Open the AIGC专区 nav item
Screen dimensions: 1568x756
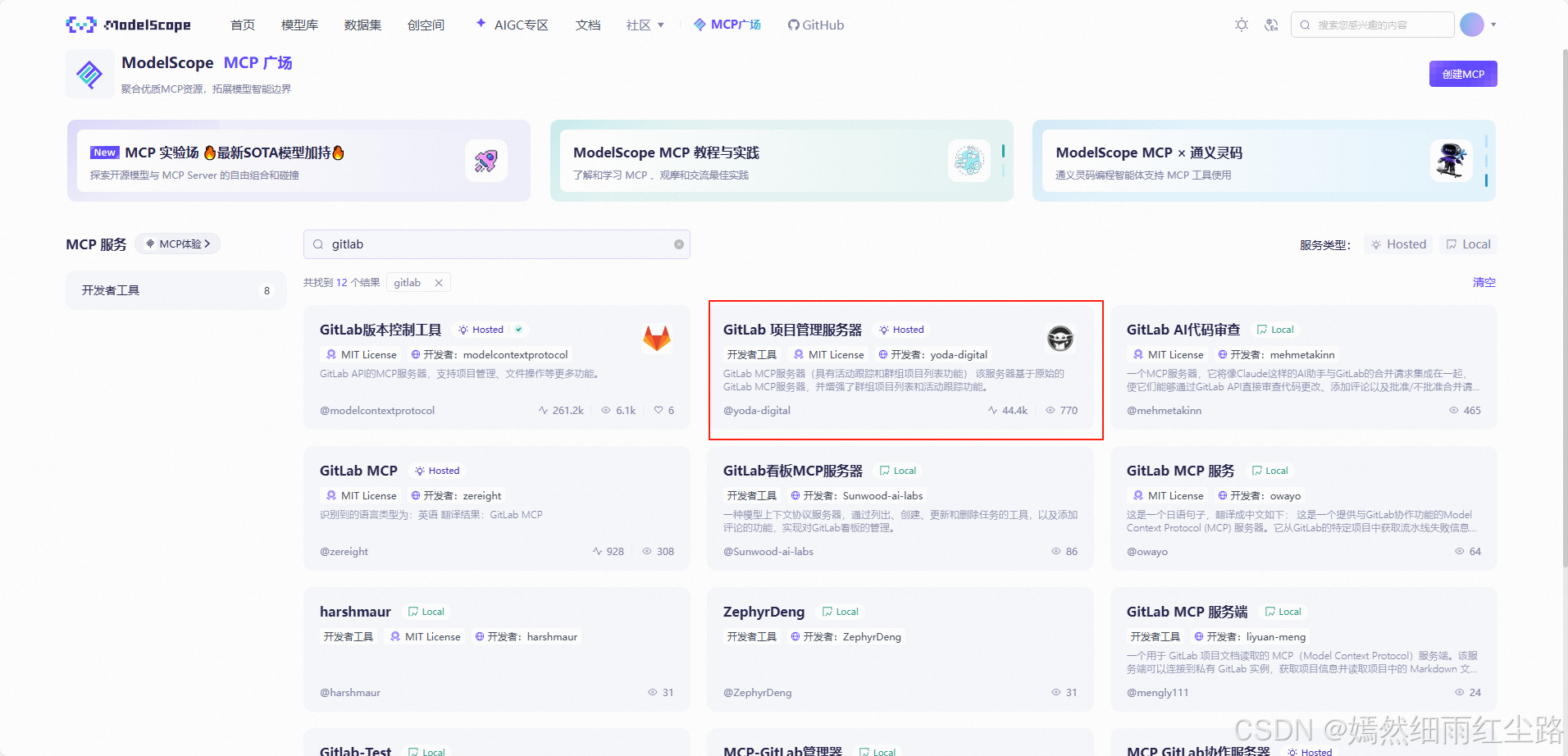513,25
